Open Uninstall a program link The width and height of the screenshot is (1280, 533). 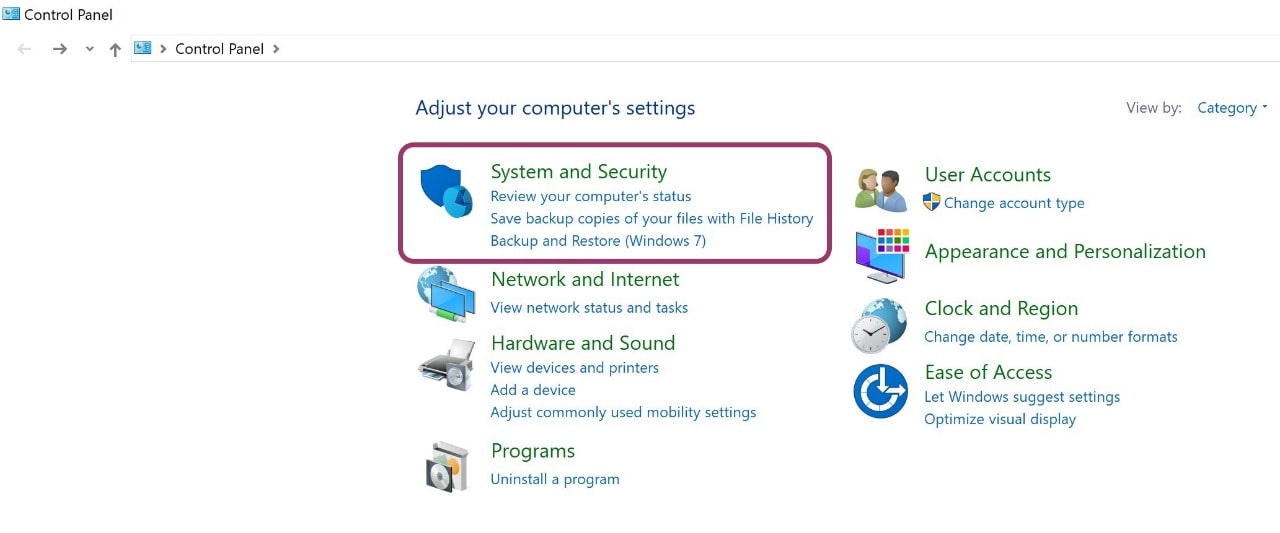555,479
